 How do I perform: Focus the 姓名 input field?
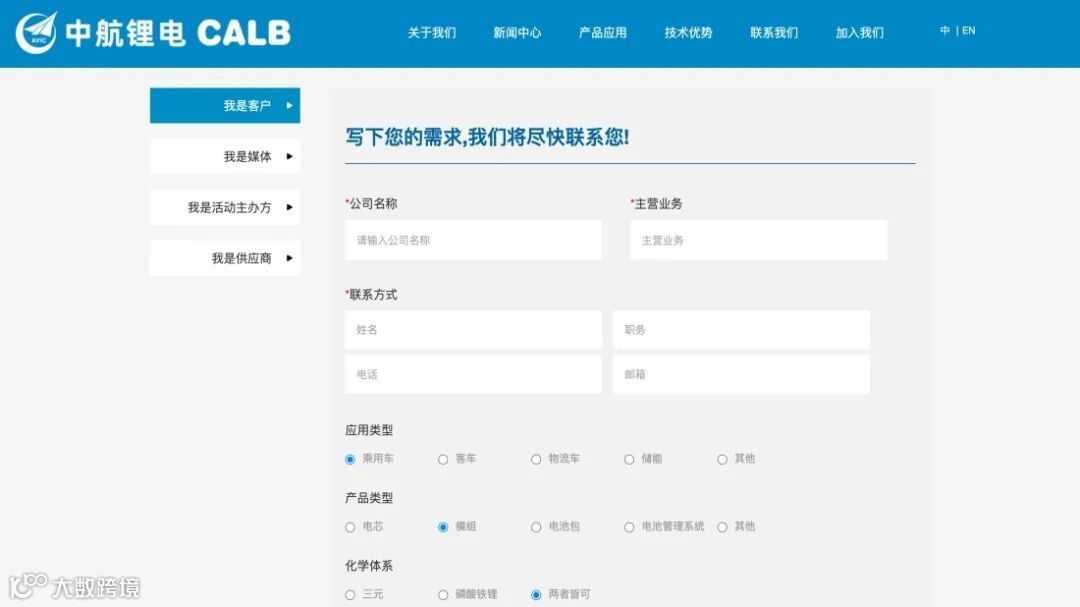[473, 330]
